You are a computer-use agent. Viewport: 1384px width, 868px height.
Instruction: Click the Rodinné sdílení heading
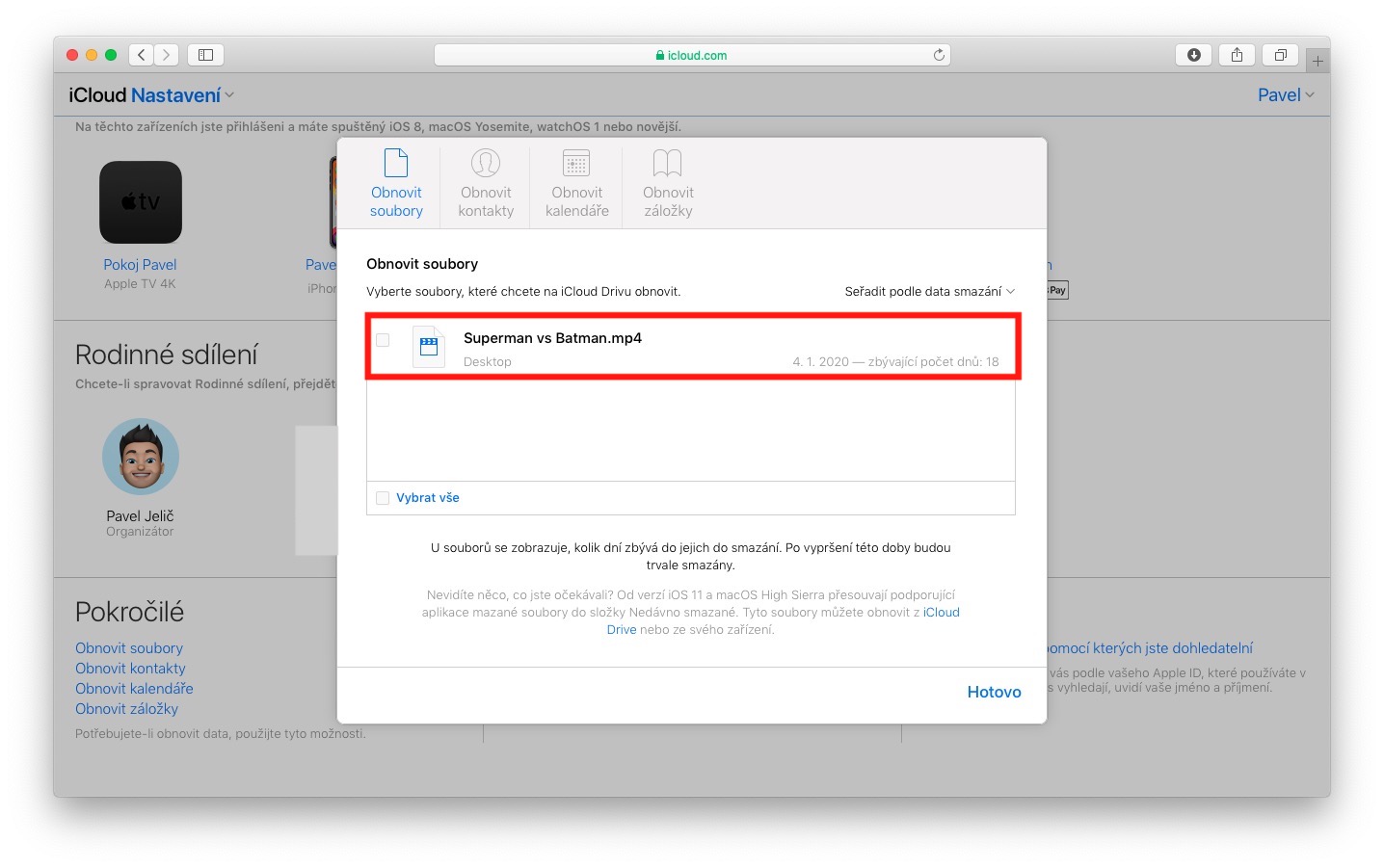167,355
